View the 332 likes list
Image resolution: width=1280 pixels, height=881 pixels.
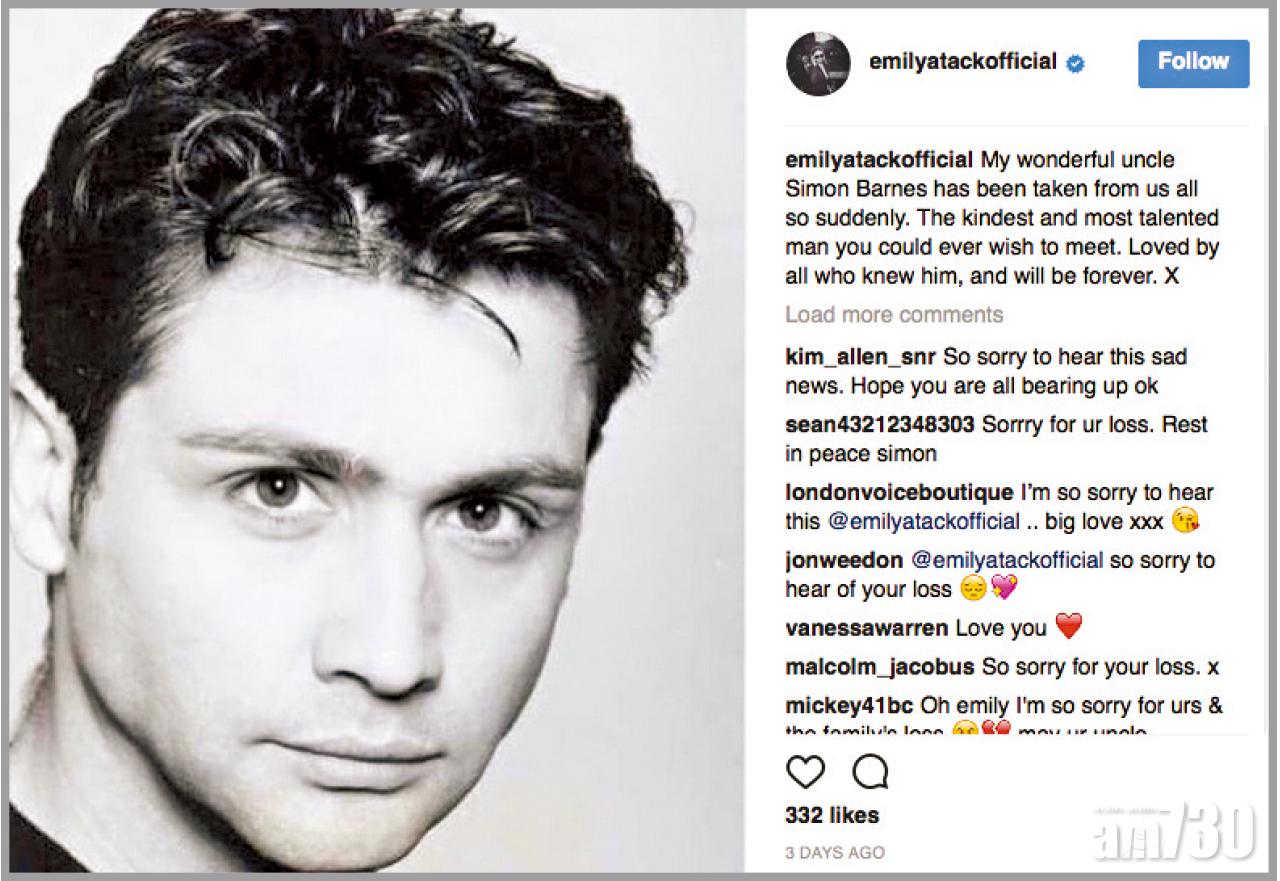pyautogui.click(x=831, y=815)
